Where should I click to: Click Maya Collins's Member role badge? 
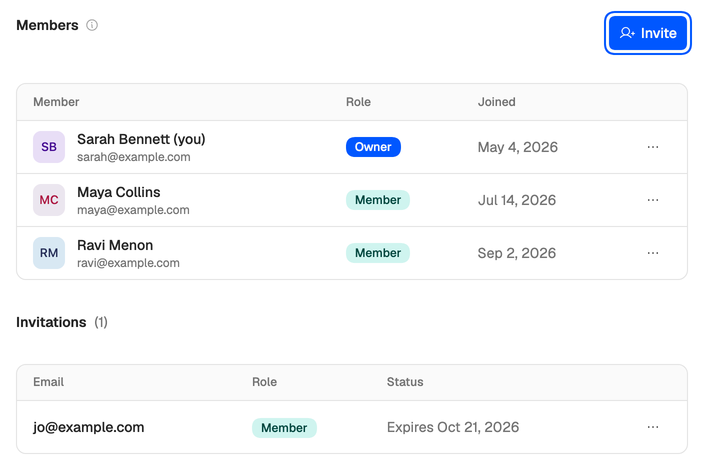click(378, 200)
